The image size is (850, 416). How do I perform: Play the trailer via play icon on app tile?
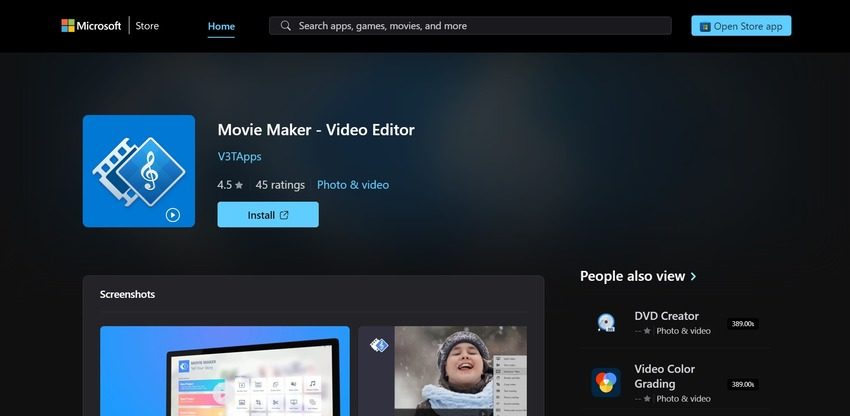(x=172, y=215)
